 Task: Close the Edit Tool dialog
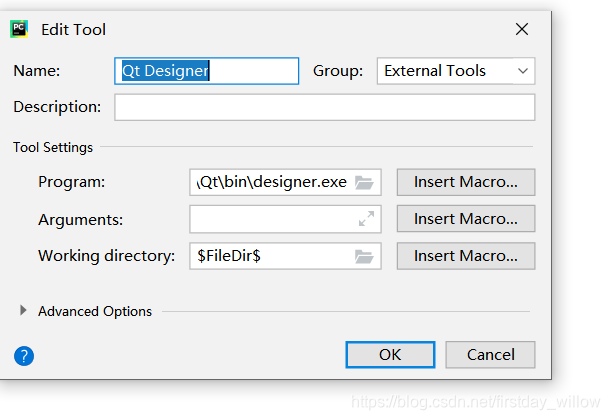522,29
